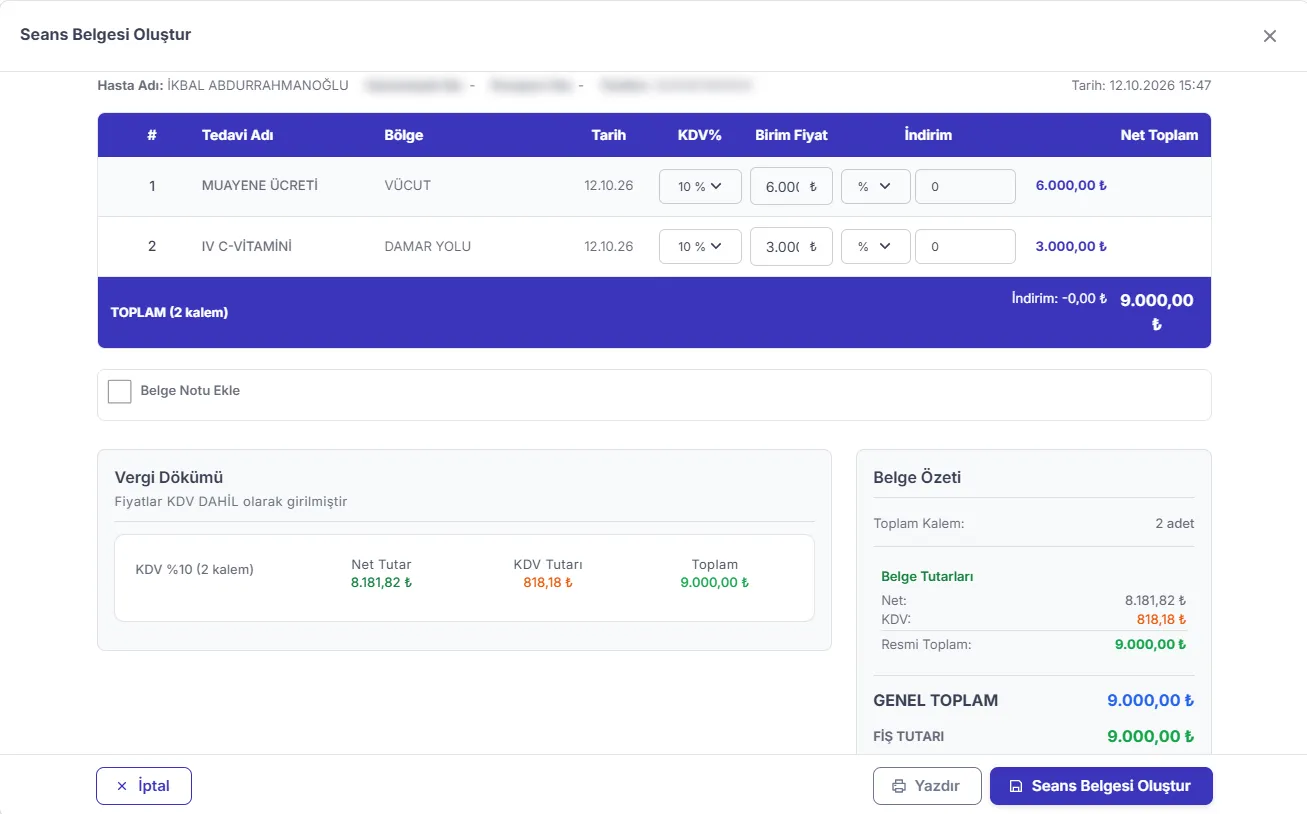Click the Birim Fiyat column header
This screenshot has width=1307, height=814.
point(791,135)
